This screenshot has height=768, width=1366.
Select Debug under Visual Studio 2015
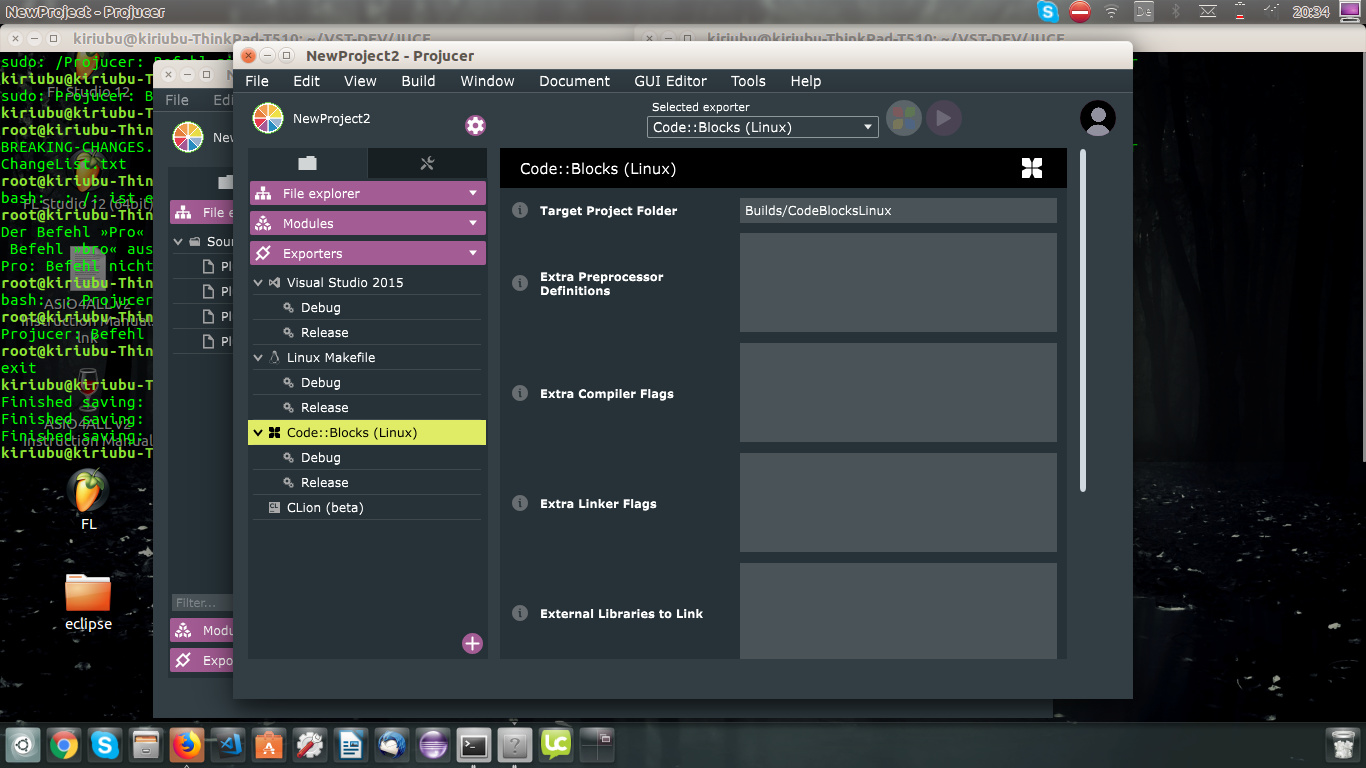[320, 307]
